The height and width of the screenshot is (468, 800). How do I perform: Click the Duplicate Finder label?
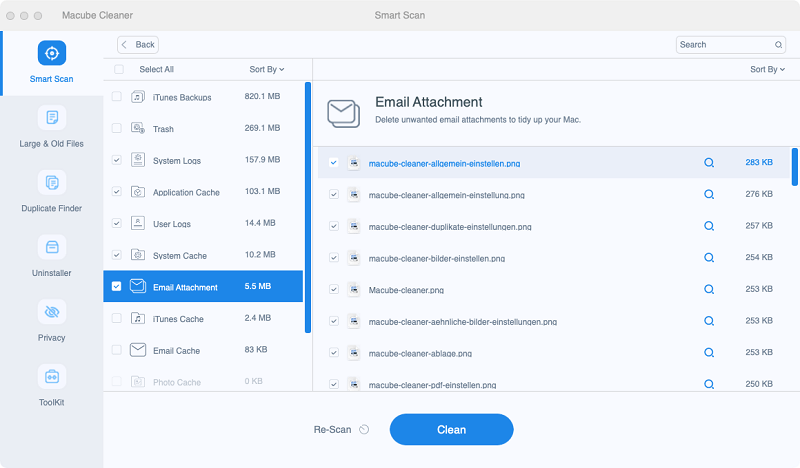52,208
